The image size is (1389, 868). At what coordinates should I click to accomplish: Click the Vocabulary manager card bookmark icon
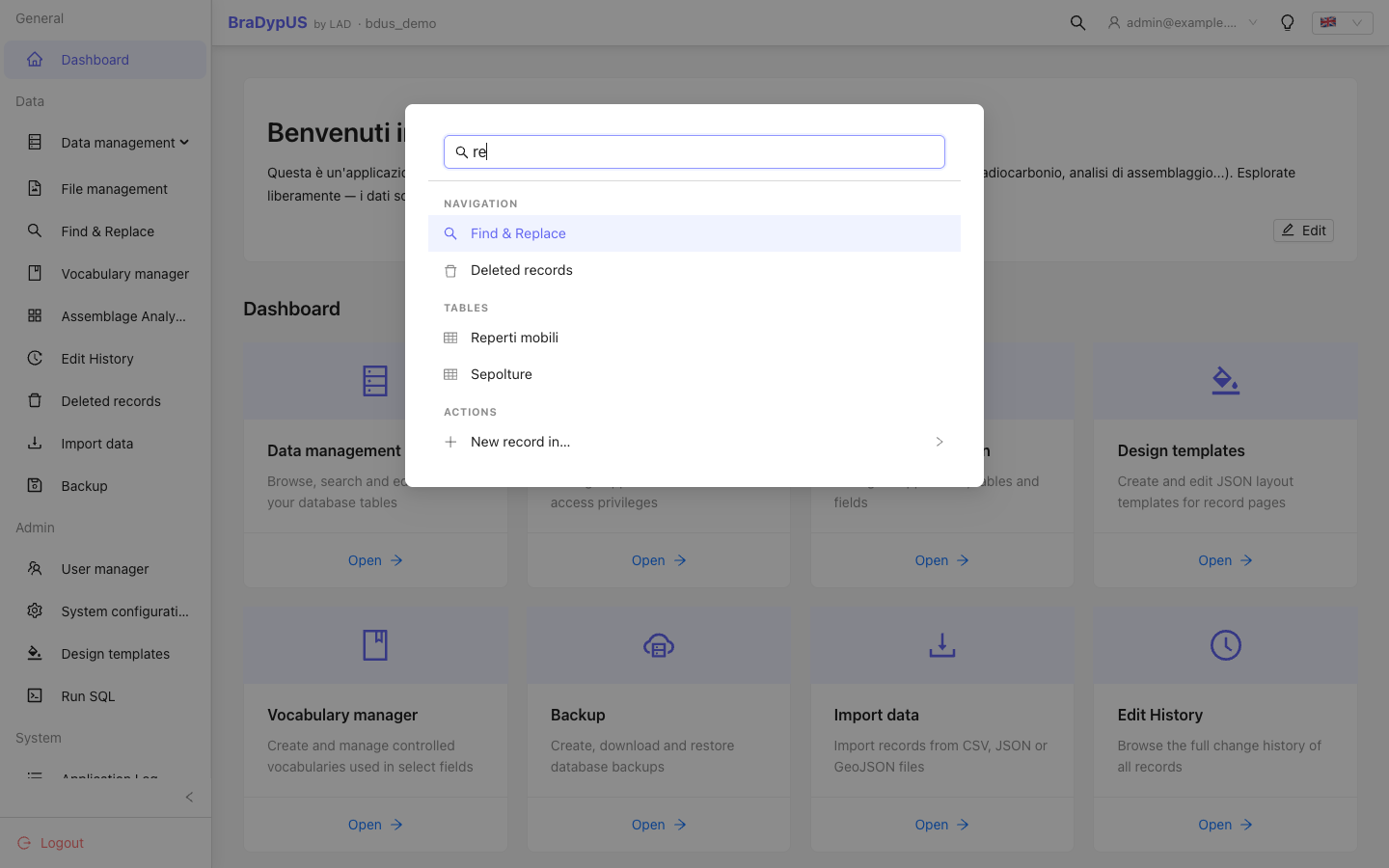[x=375, y=645]
